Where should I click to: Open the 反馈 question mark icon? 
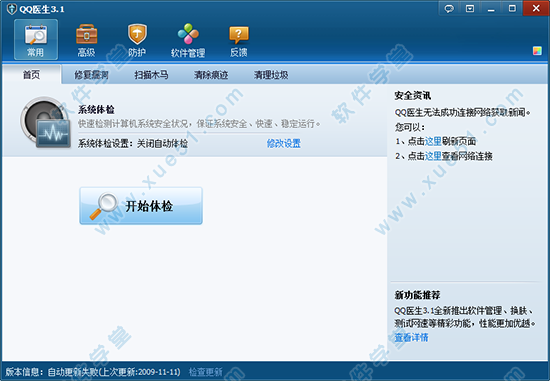pos(239,40)
